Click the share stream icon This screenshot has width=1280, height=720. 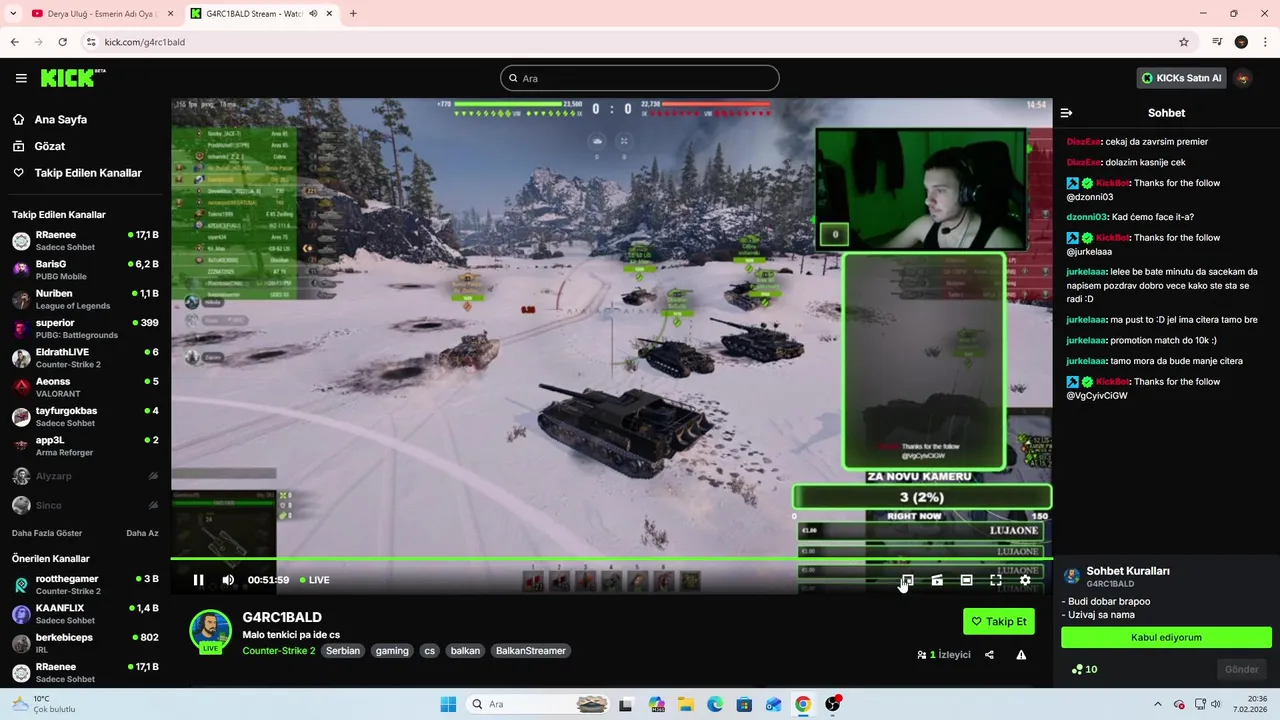[989, 655]
